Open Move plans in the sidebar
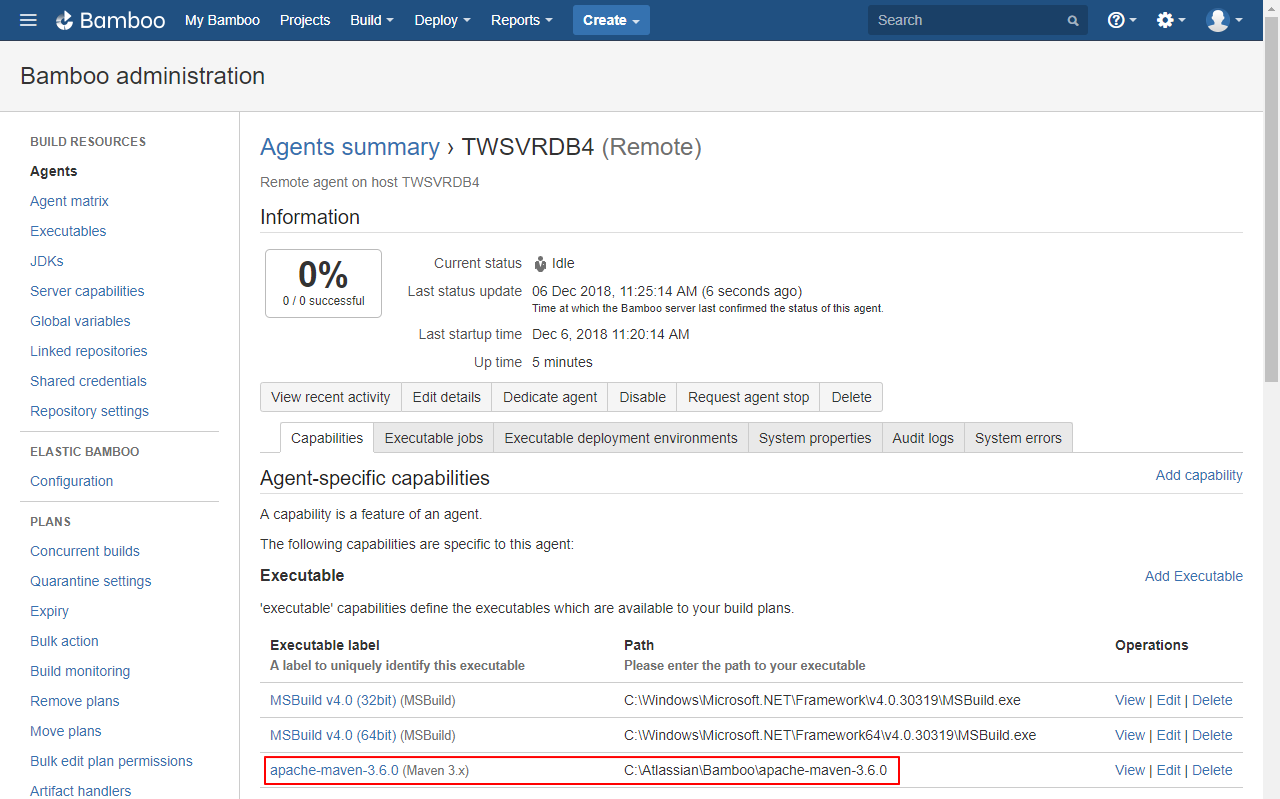Image resolution: width=1280 pixels, height=799 pixels. click(66, 731)
